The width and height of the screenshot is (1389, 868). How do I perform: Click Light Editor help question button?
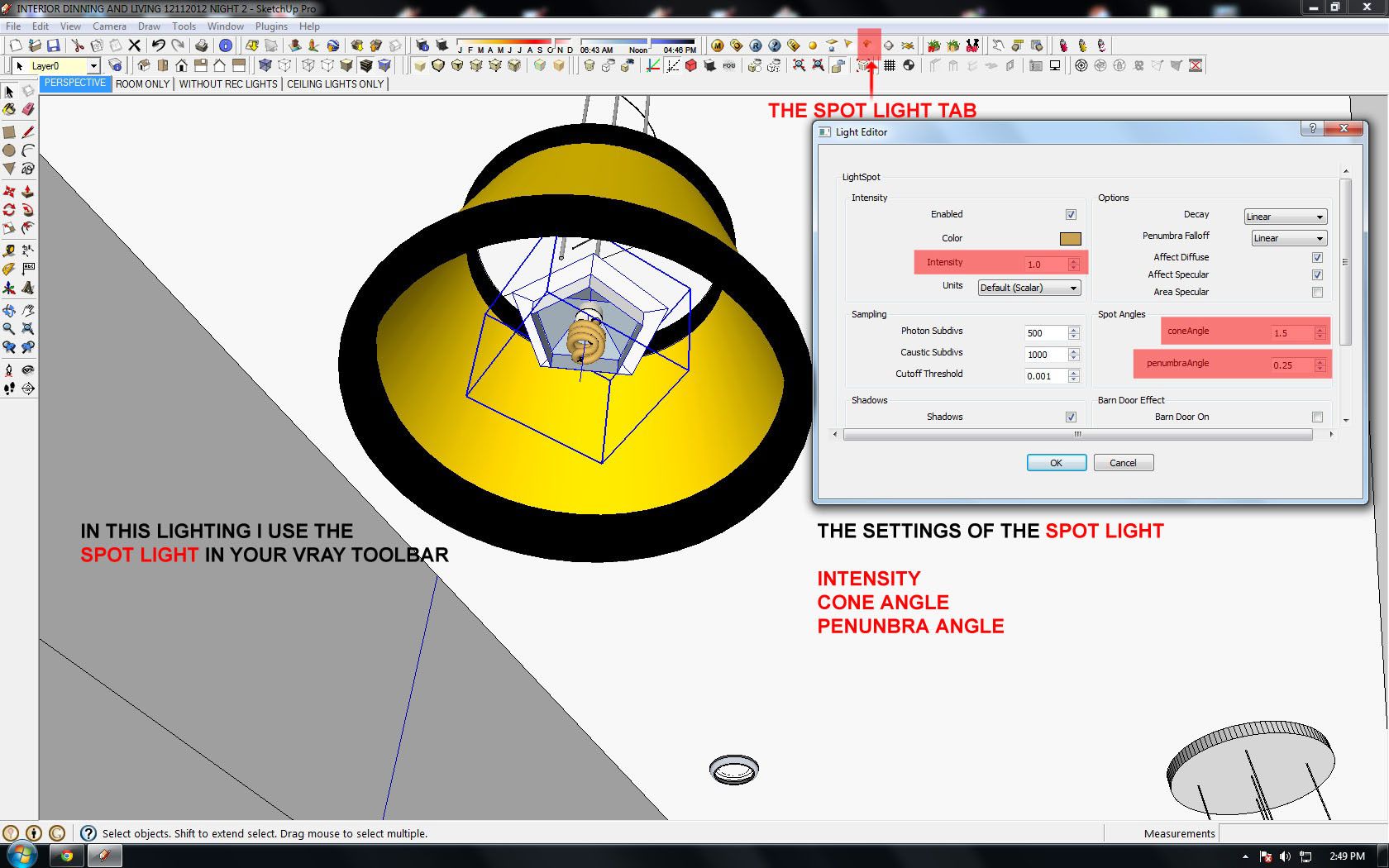(x=1311, y=128)
